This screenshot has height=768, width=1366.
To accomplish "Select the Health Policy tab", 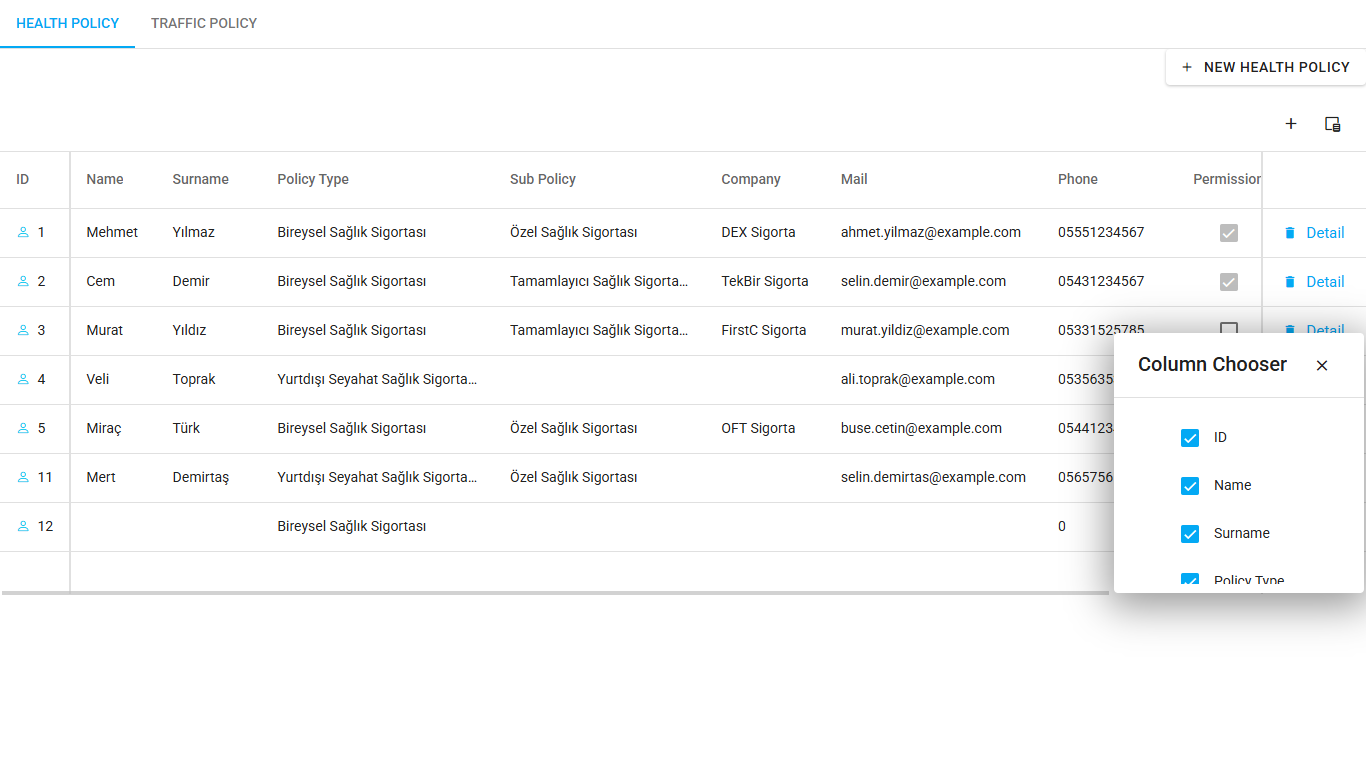I will [68, 23].
